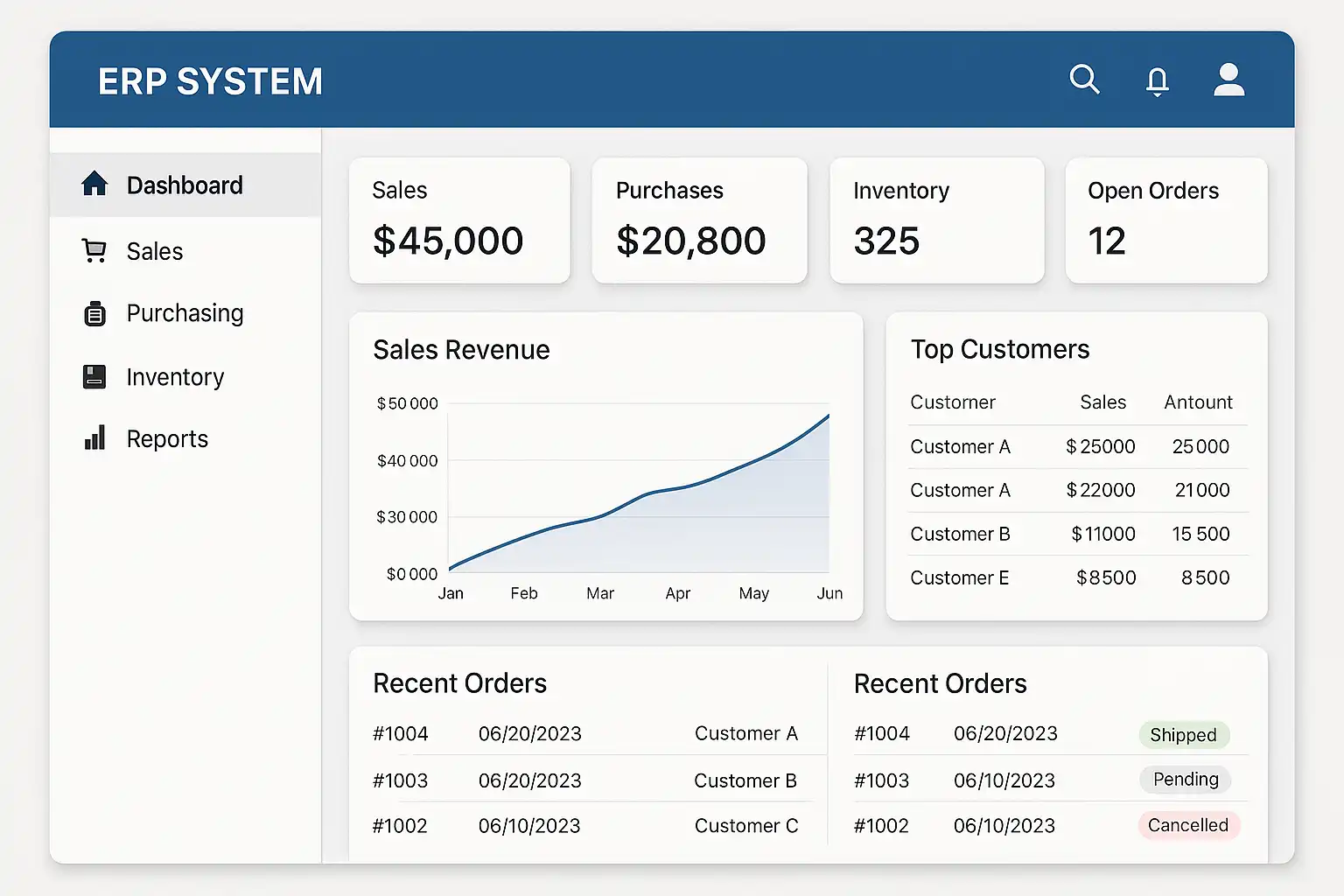The width and height of the screenshot is (1344, 896).
Task: Go to the Reports section label
Action: click(x=167, y=439)
